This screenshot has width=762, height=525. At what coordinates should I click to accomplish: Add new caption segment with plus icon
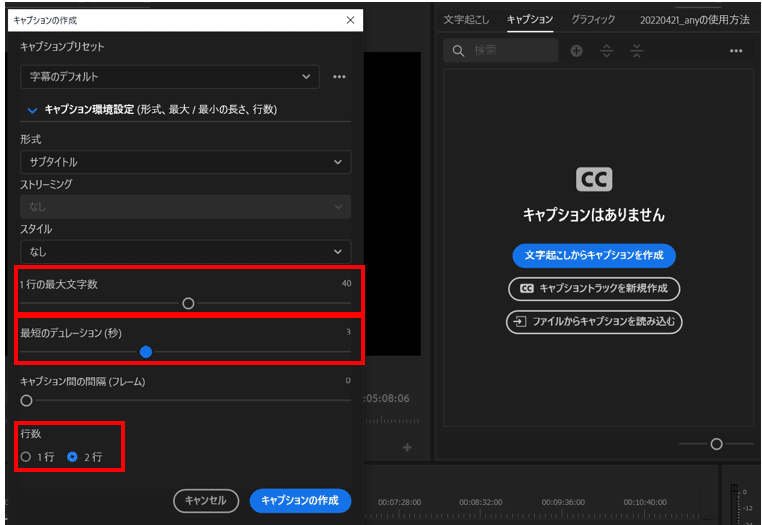point(576,51)
